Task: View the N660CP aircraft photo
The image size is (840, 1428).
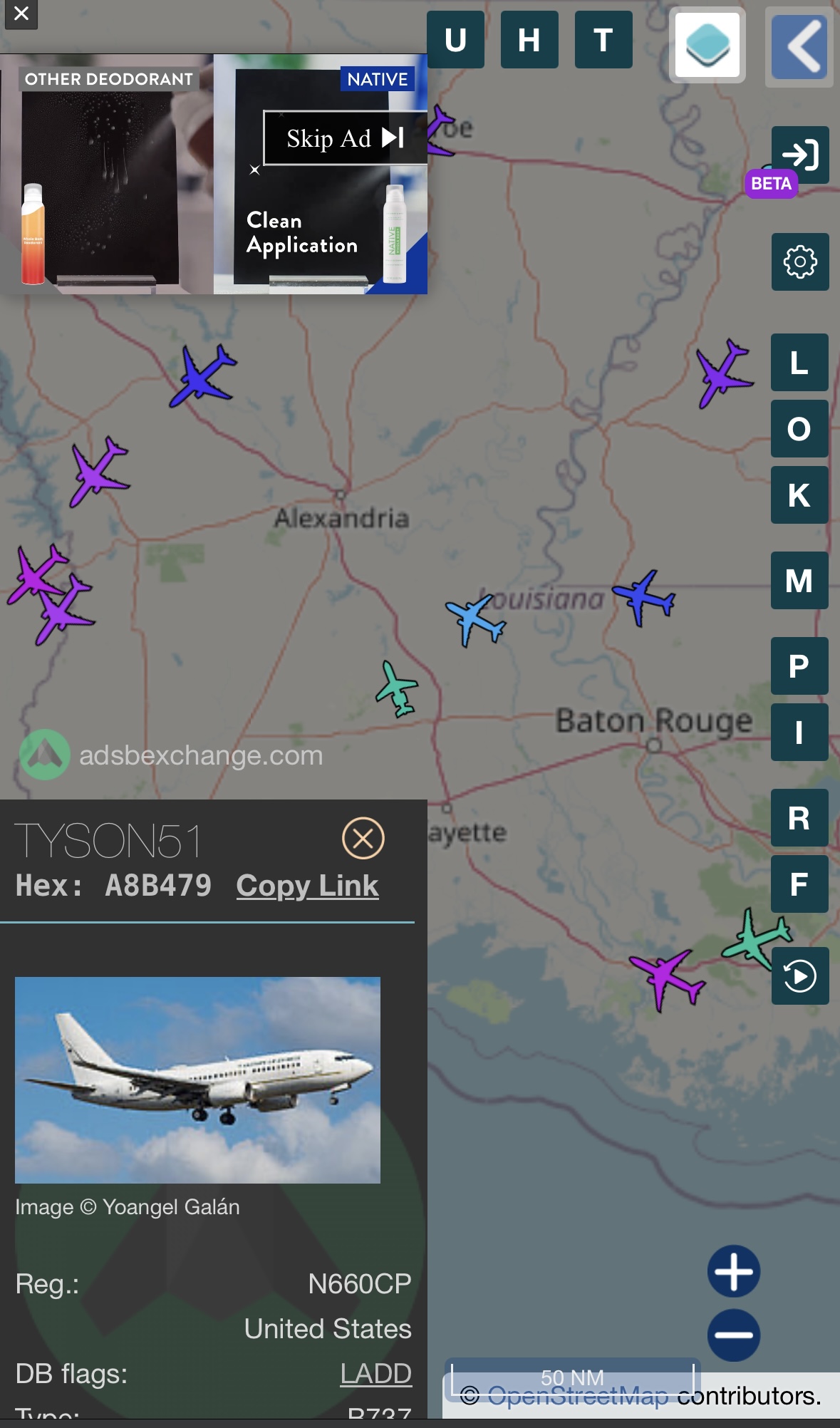Action: [197, 1080]
